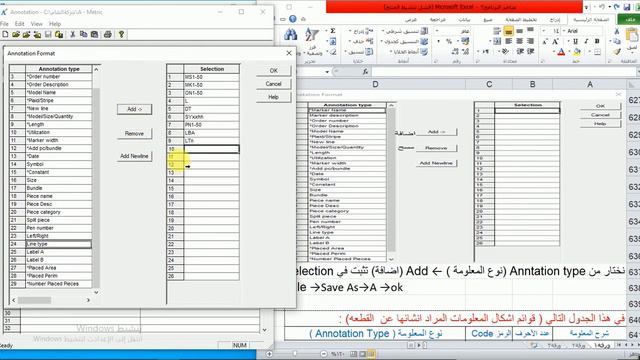640x360 pixels.
Task: Click the insert function fx icon
Action: 365,71
